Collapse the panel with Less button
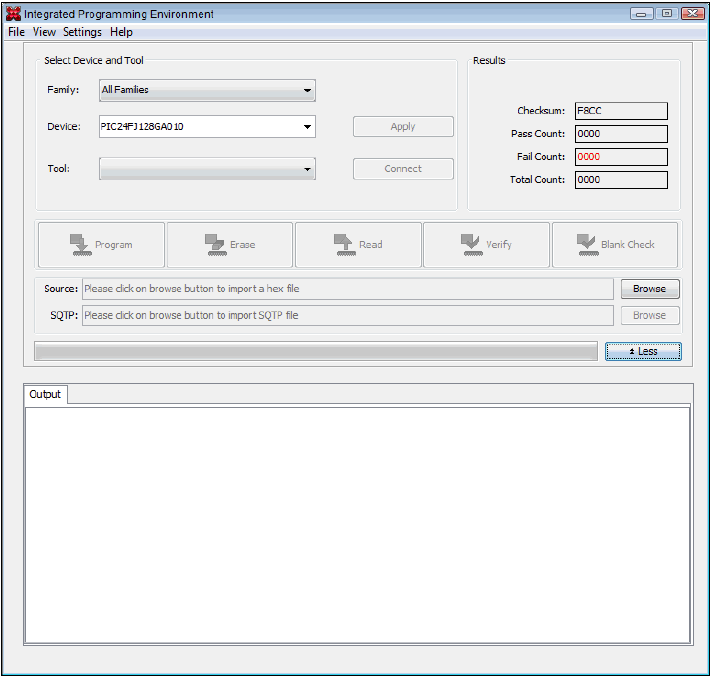The image size is (711, 680). [643, 352]
